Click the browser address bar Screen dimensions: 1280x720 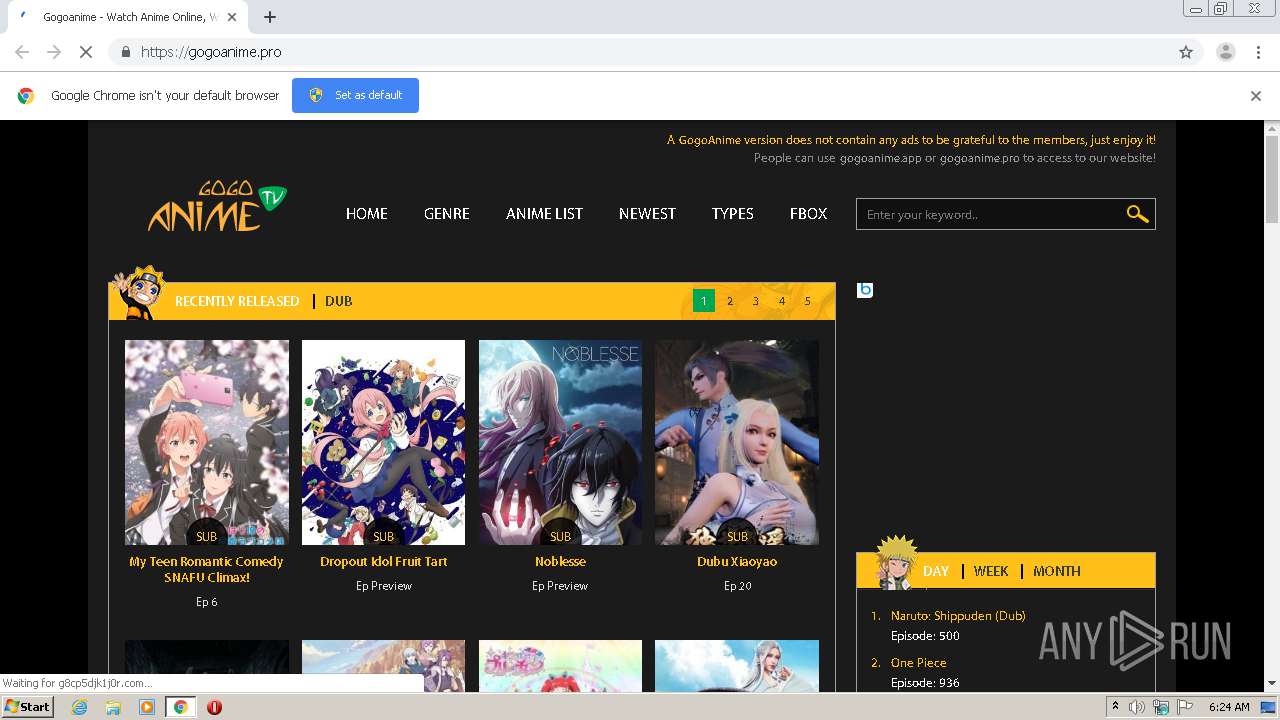[640, 52]
